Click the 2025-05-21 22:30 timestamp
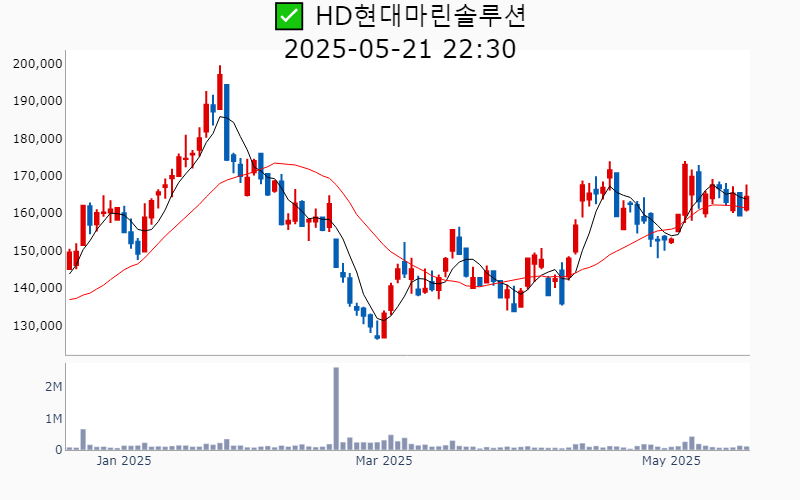The height and width of the screenshot is (500, 800). pyautogui.click(x=400, y=49)
